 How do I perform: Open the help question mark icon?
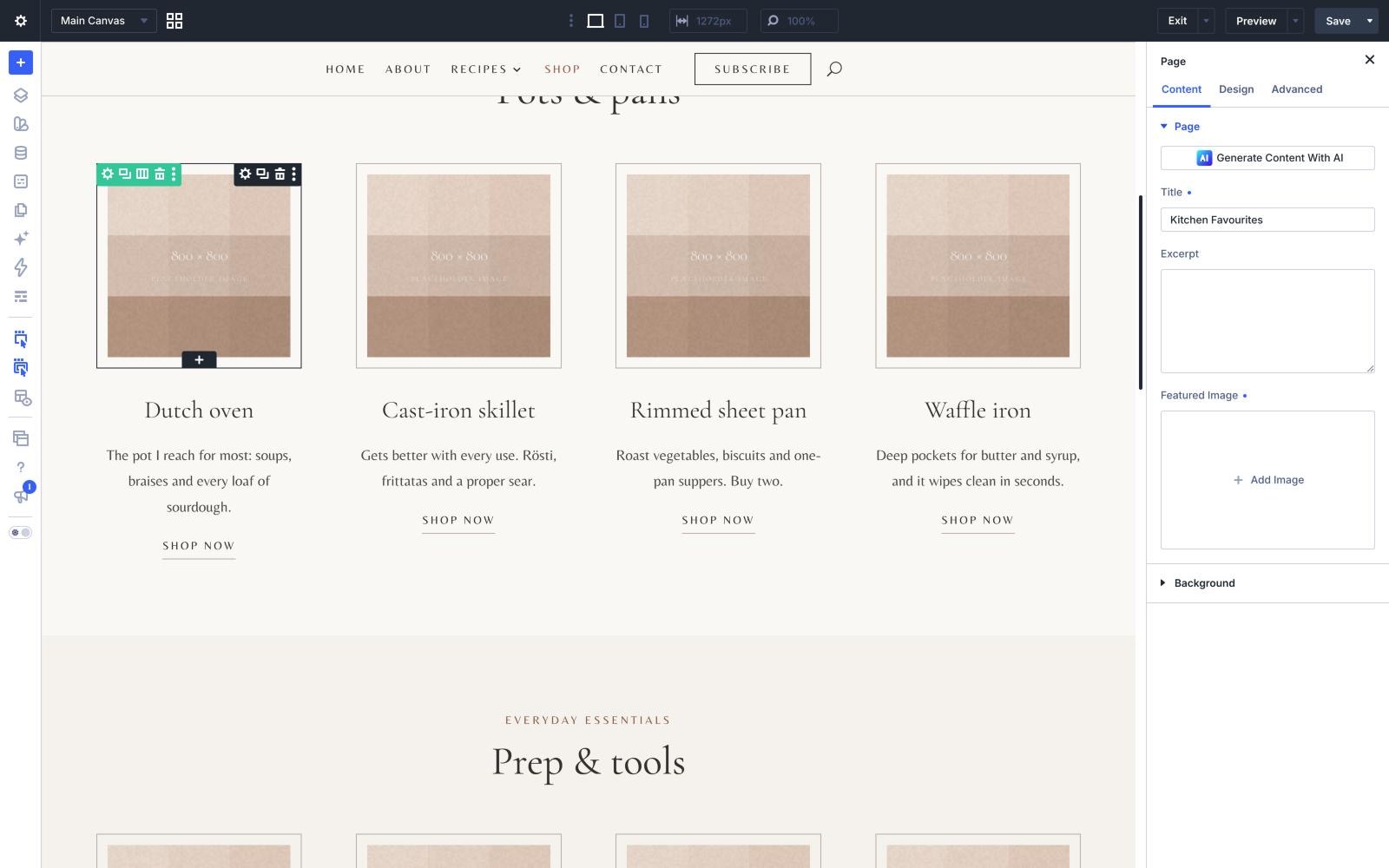click(x=21, y=467)
